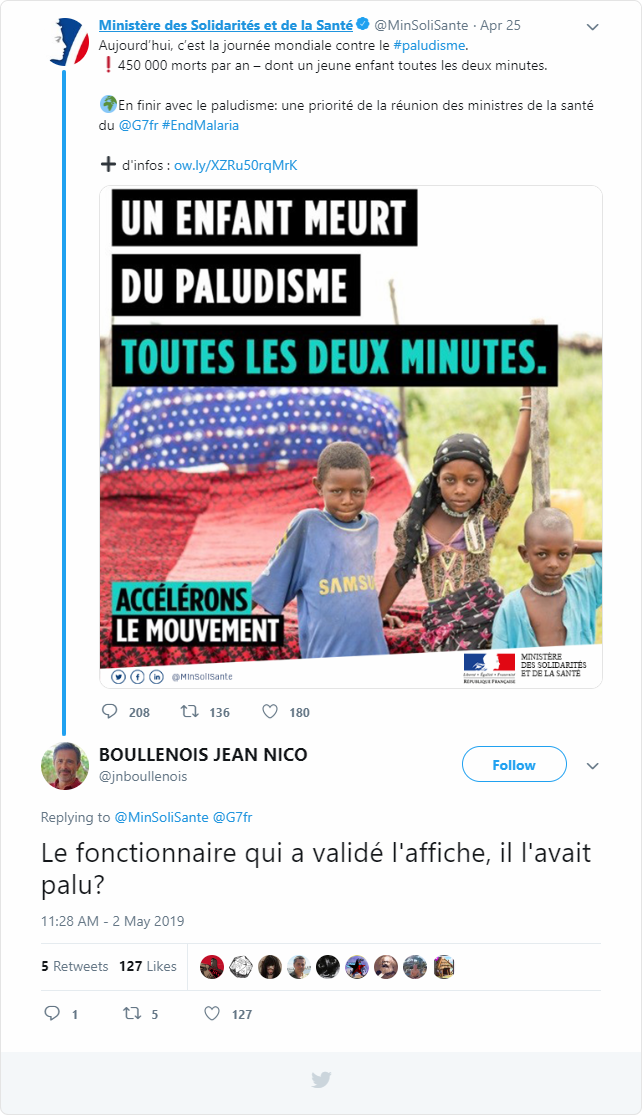The width and height of the screenshot is (642, 1115).
Task: Open the chevron menu next to Follow
Action: (x=592, y=766)
